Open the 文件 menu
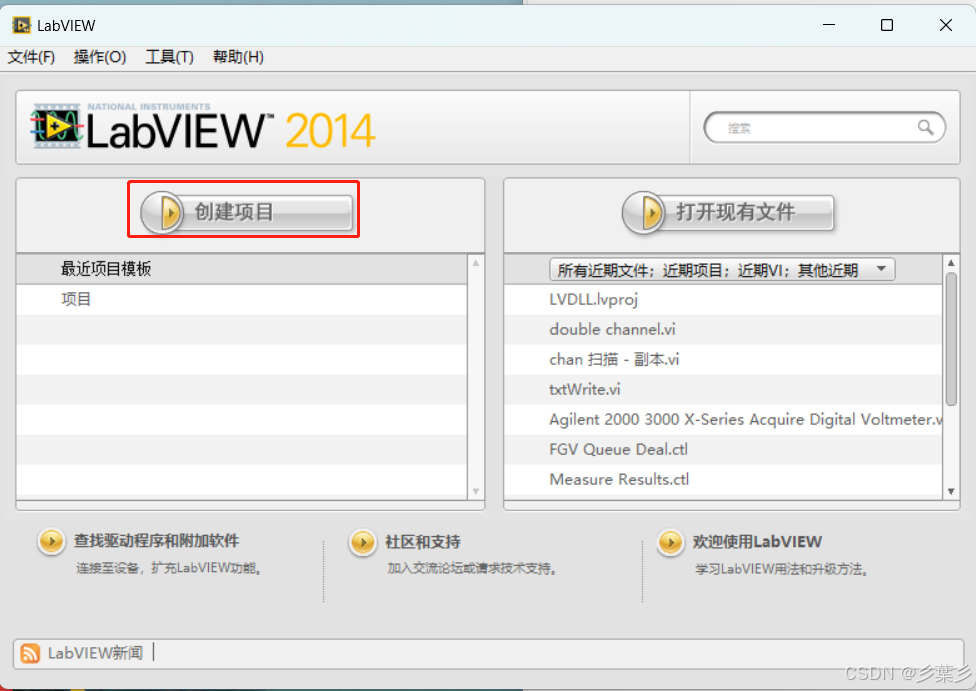This screenshot has width=976, height=691. click(30, 57)
